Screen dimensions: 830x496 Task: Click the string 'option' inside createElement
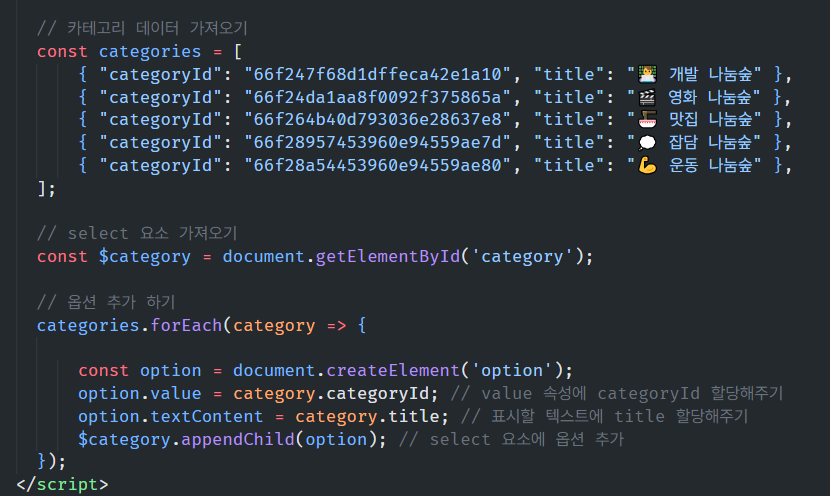tap(512, 371)
